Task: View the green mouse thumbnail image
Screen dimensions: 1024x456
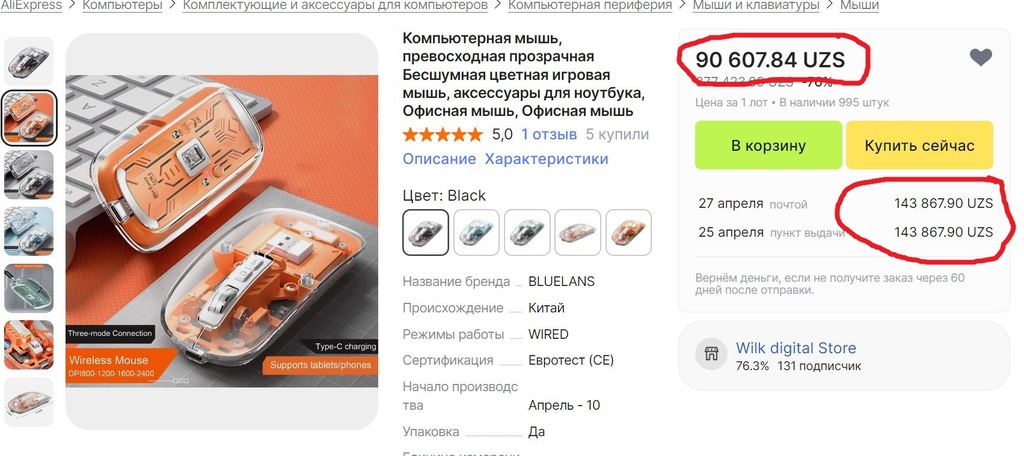Action: click(29, 288)
